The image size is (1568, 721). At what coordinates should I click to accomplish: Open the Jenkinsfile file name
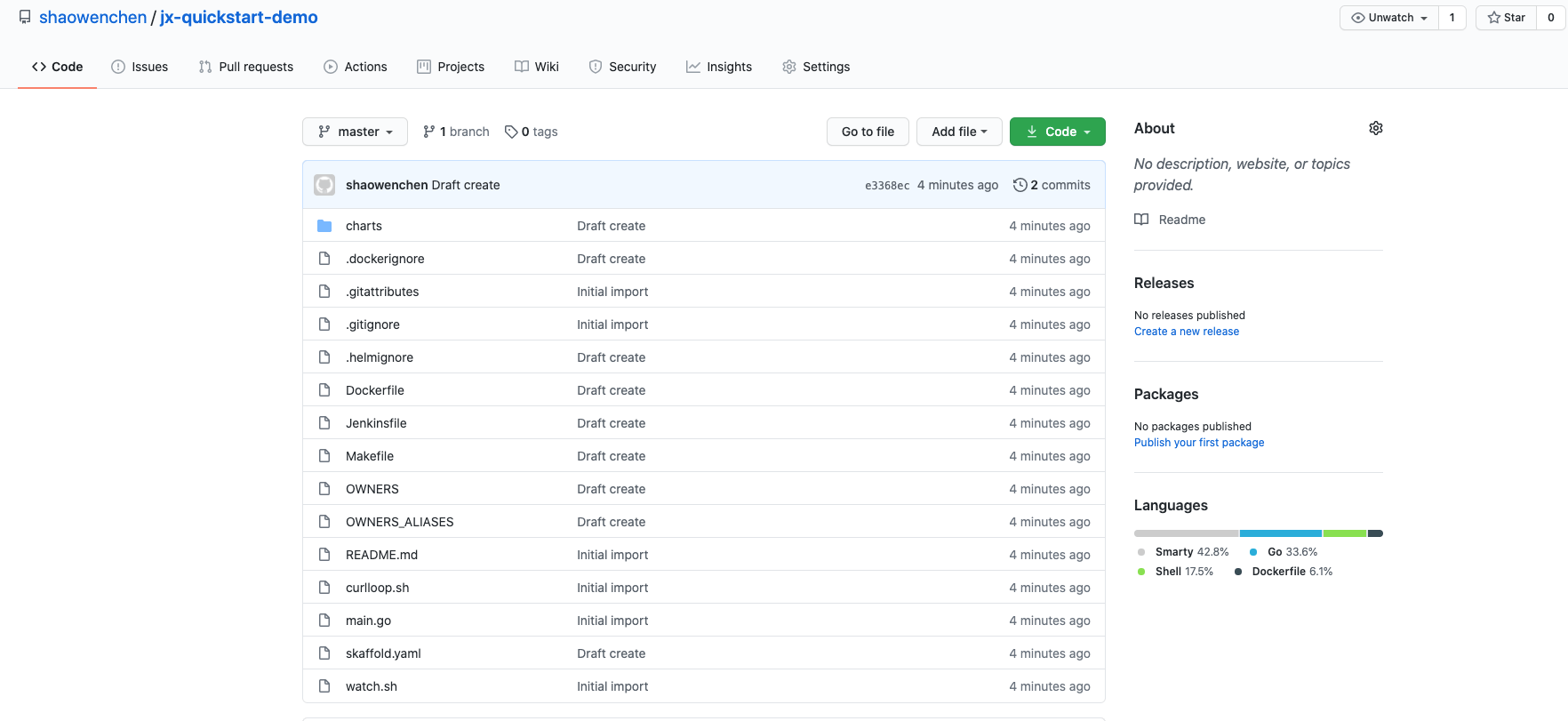[376, 423]
